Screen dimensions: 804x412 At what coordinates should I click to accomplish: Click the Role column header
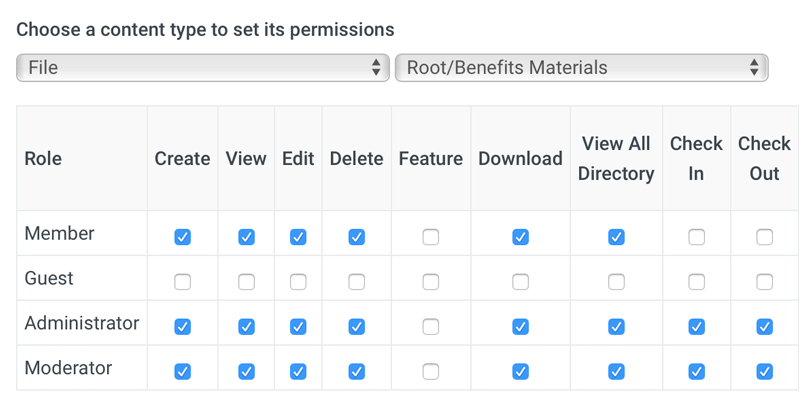coord(43,158)
